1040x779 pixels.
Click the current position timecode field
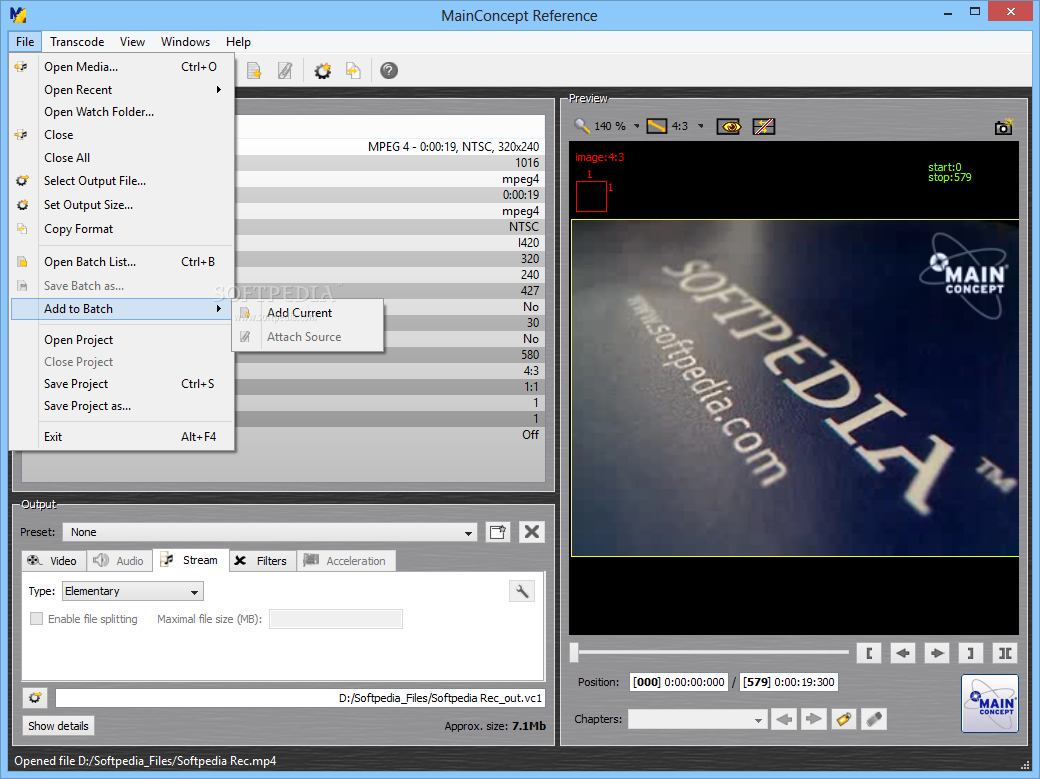coord(679,682)
